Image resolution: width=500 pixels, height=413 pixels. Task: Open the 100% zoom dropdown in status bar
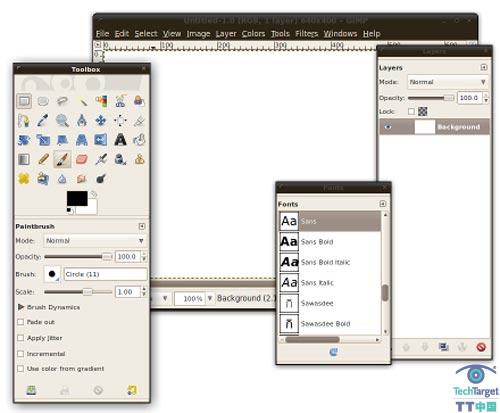click(x=210, y=298)
